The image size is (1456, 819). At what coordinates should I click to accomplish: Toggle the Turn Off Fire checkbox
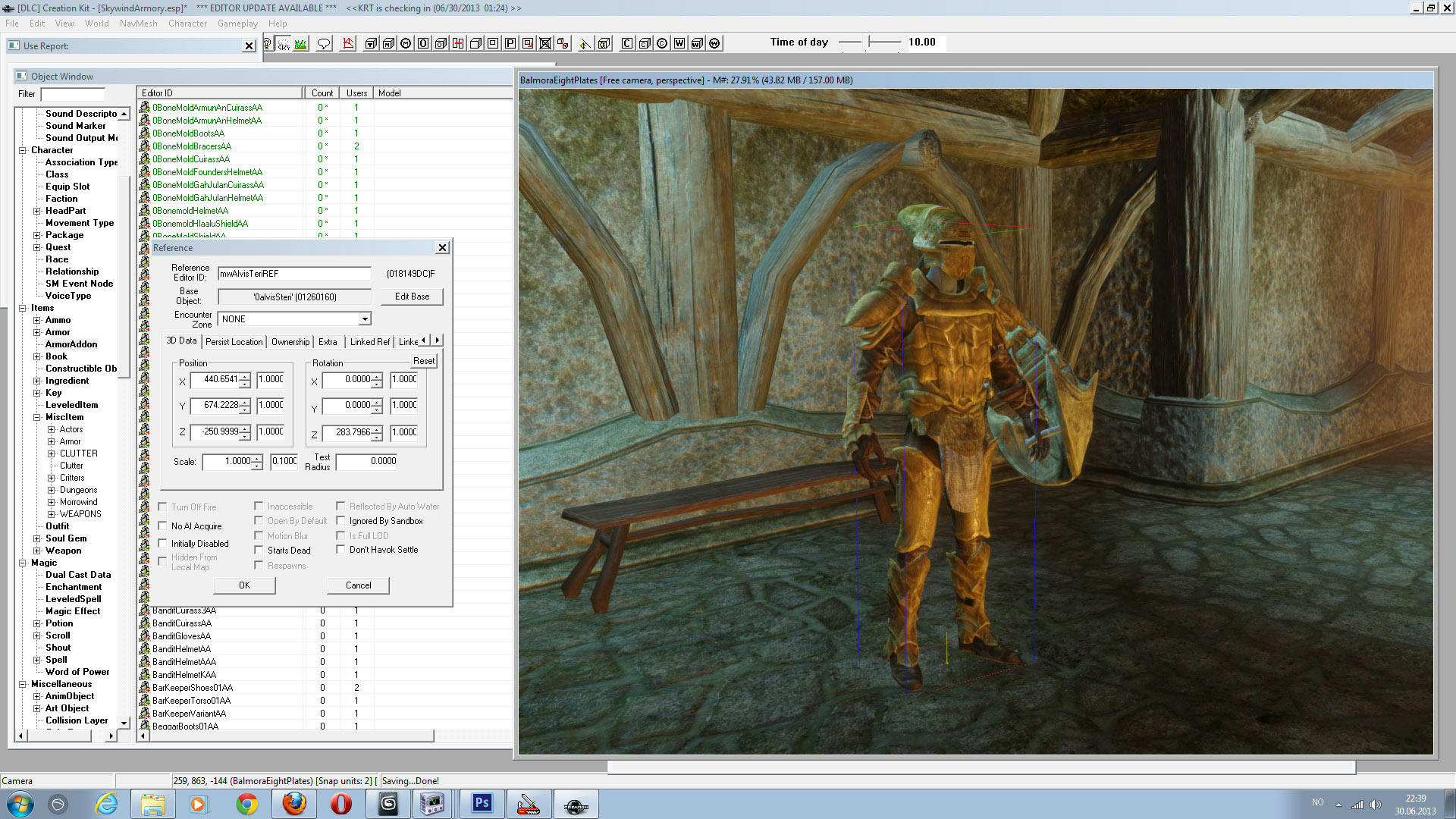point(162,507)
